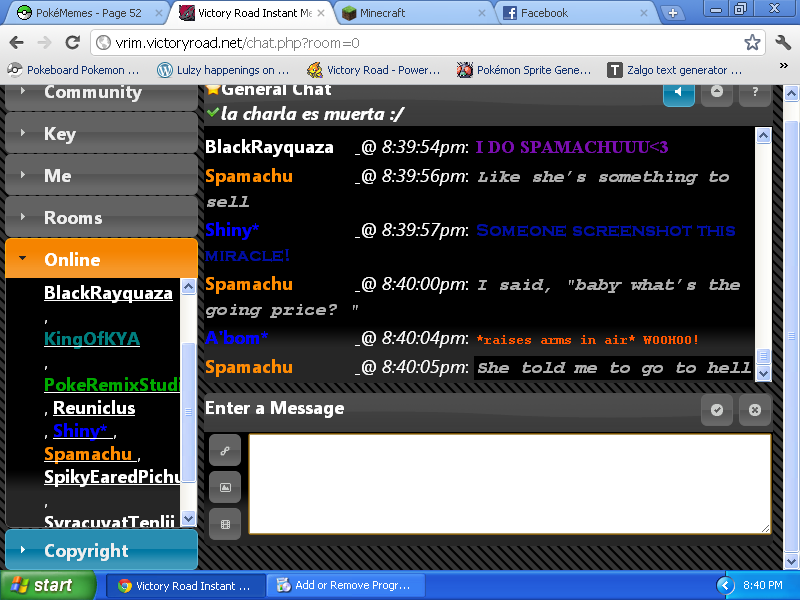Expand the Rooms sidebar section
Image resolution: width=800 pixels, height=600 pixels.
(x=100, y=217)
